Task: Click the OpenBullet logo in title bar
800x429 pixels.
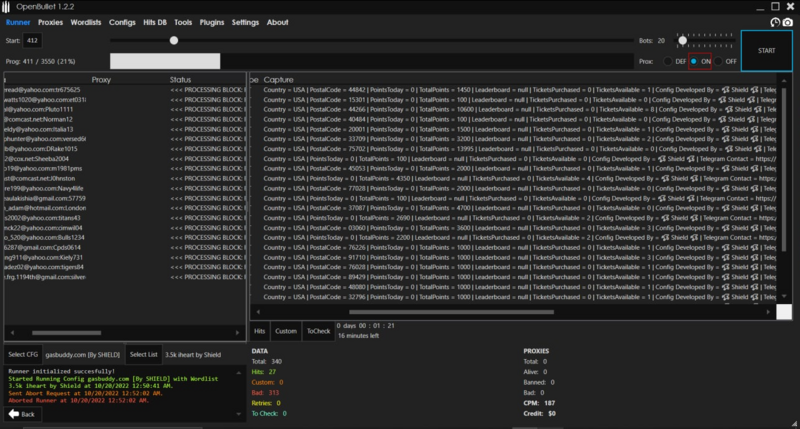Action: 6,7
